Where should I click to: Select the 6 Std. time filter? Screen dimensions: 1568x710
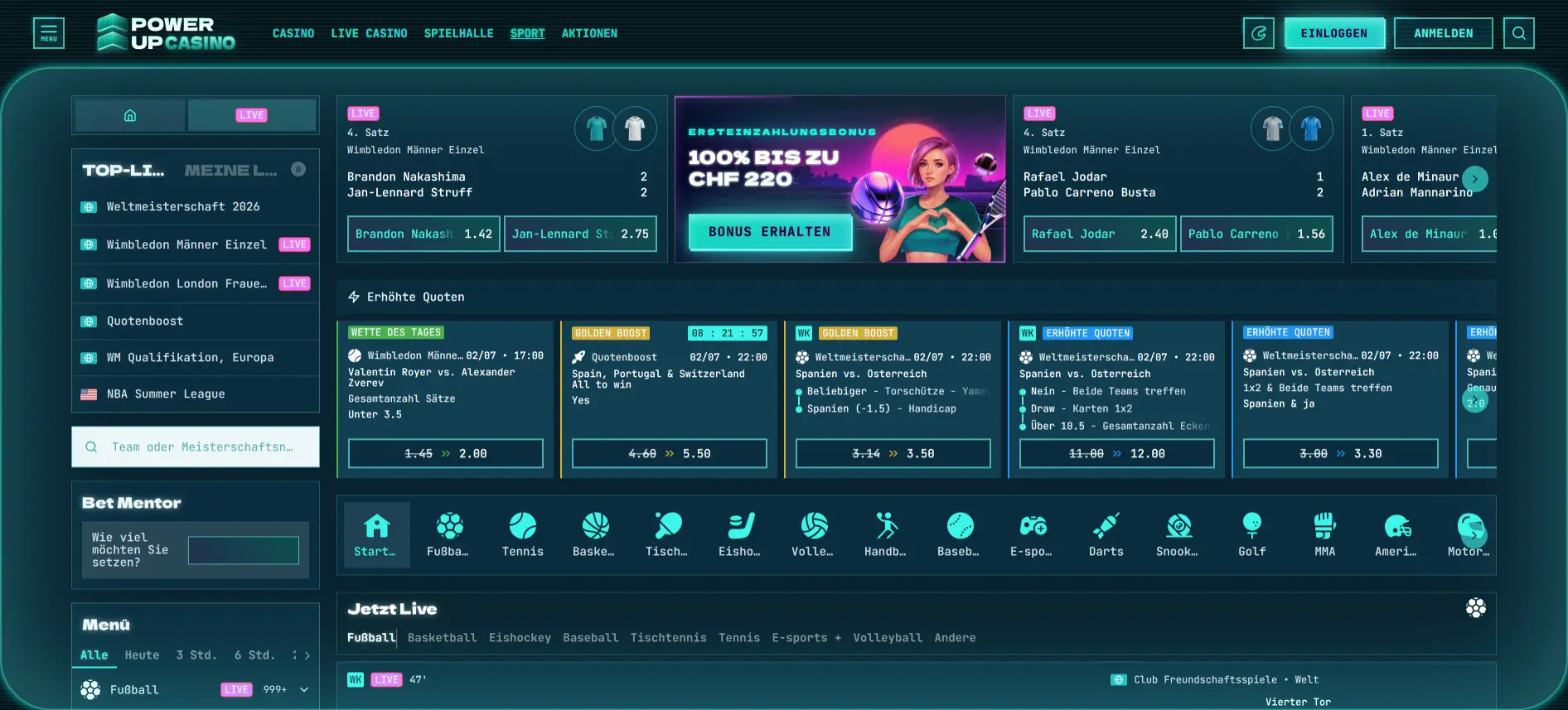click(x=254, y=655)
